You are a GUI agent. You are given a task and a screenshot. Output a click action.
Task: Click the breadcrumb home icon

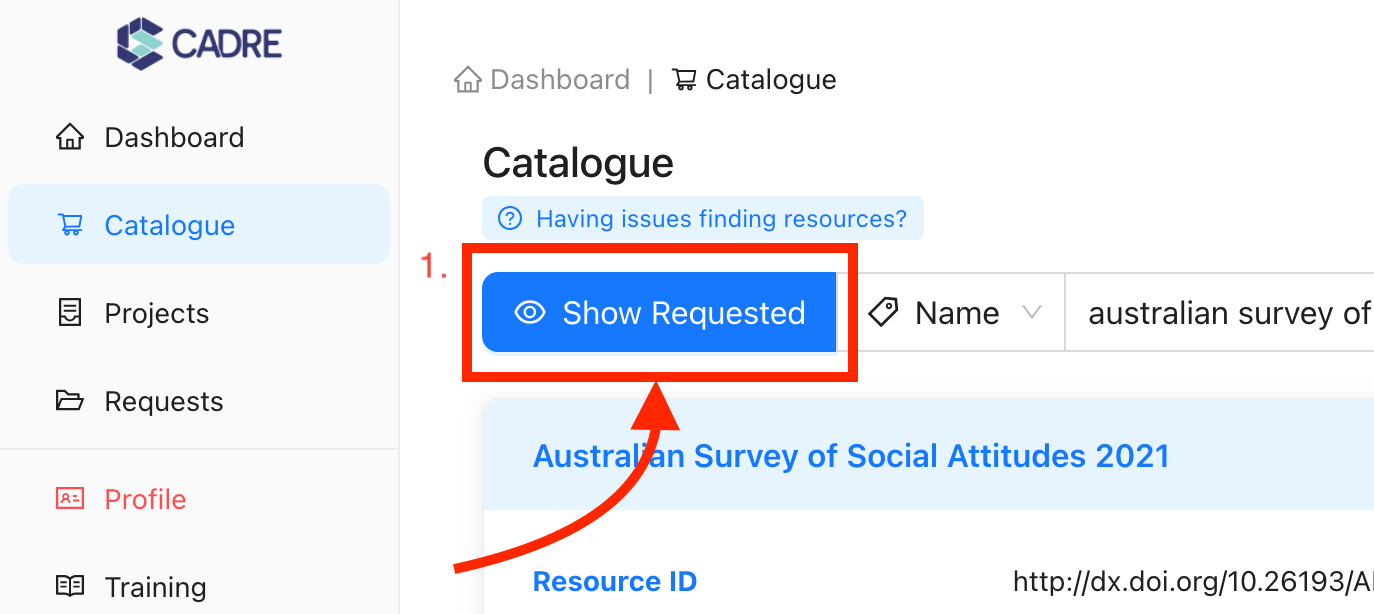pyautogui.click(x=467, y=80)
